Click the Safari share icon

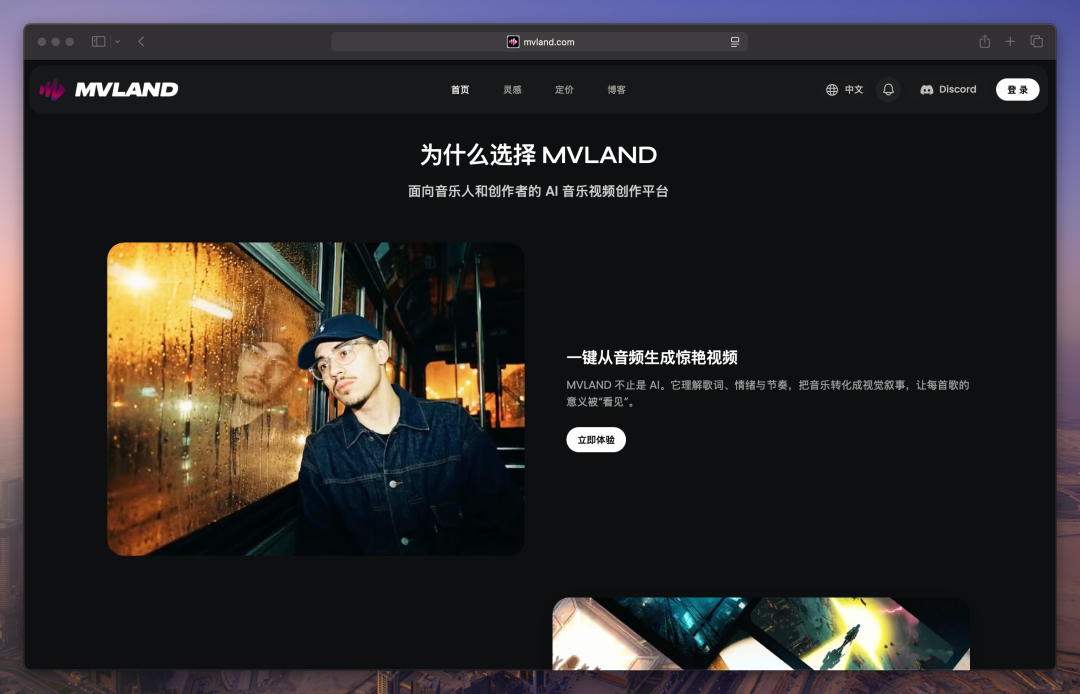985,41
